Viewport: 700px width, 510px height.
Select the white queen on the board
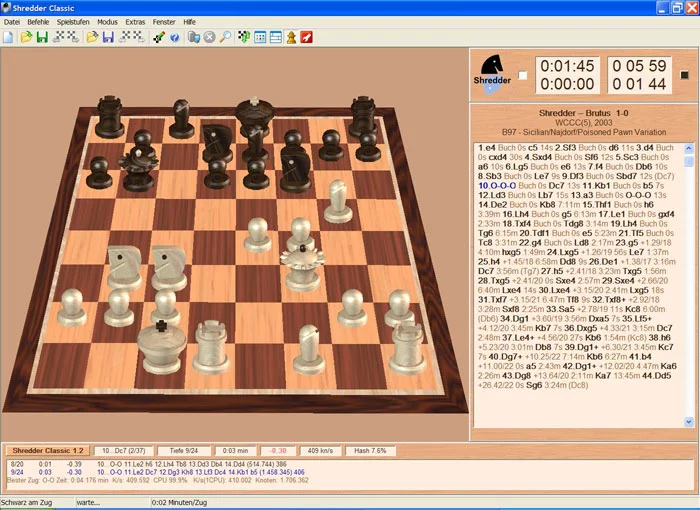pos(302,267)
